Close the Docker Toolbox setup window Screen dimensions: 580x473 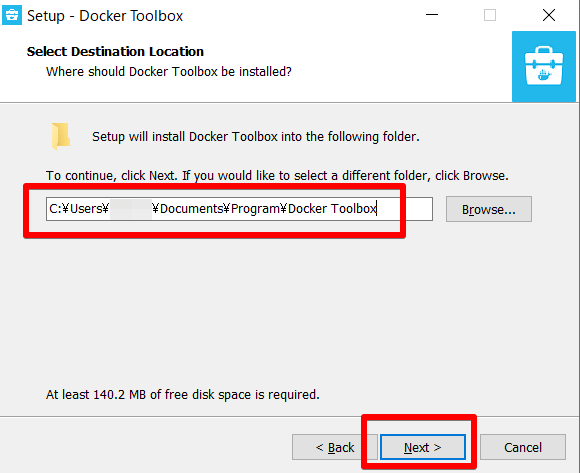549,15
